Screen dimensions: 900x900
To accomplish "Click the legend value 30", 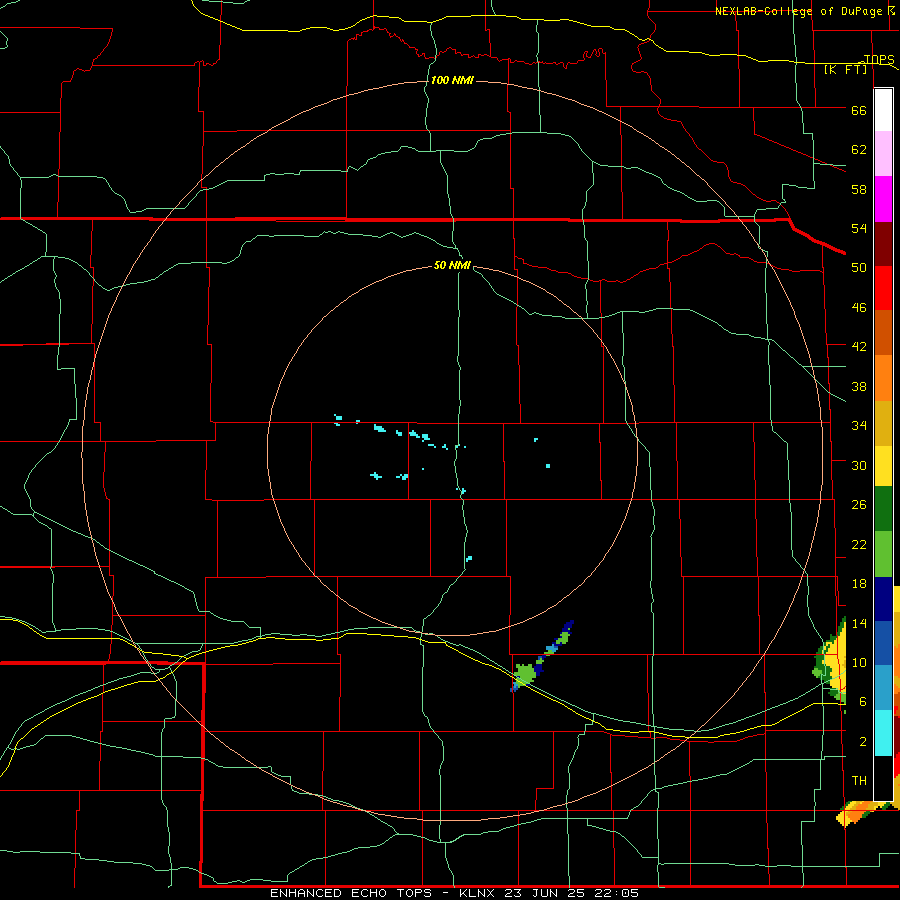I will tap(859, 465).
